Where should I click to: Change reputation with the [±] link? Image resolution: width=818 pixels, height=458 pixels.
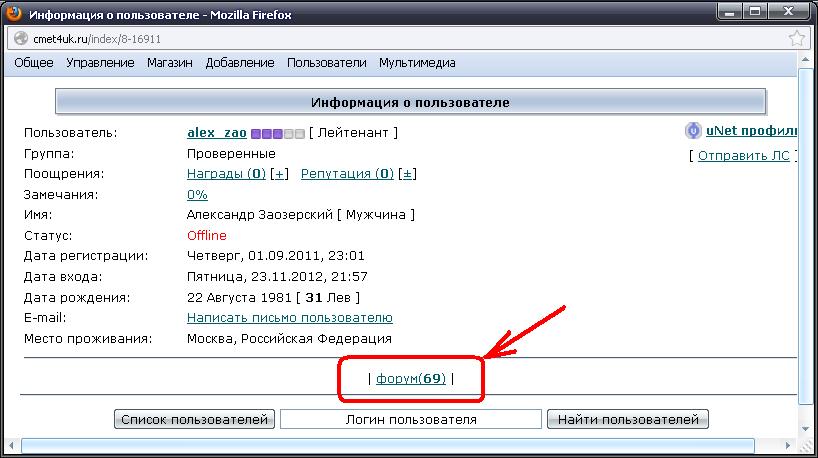click(x=407, y=174)
